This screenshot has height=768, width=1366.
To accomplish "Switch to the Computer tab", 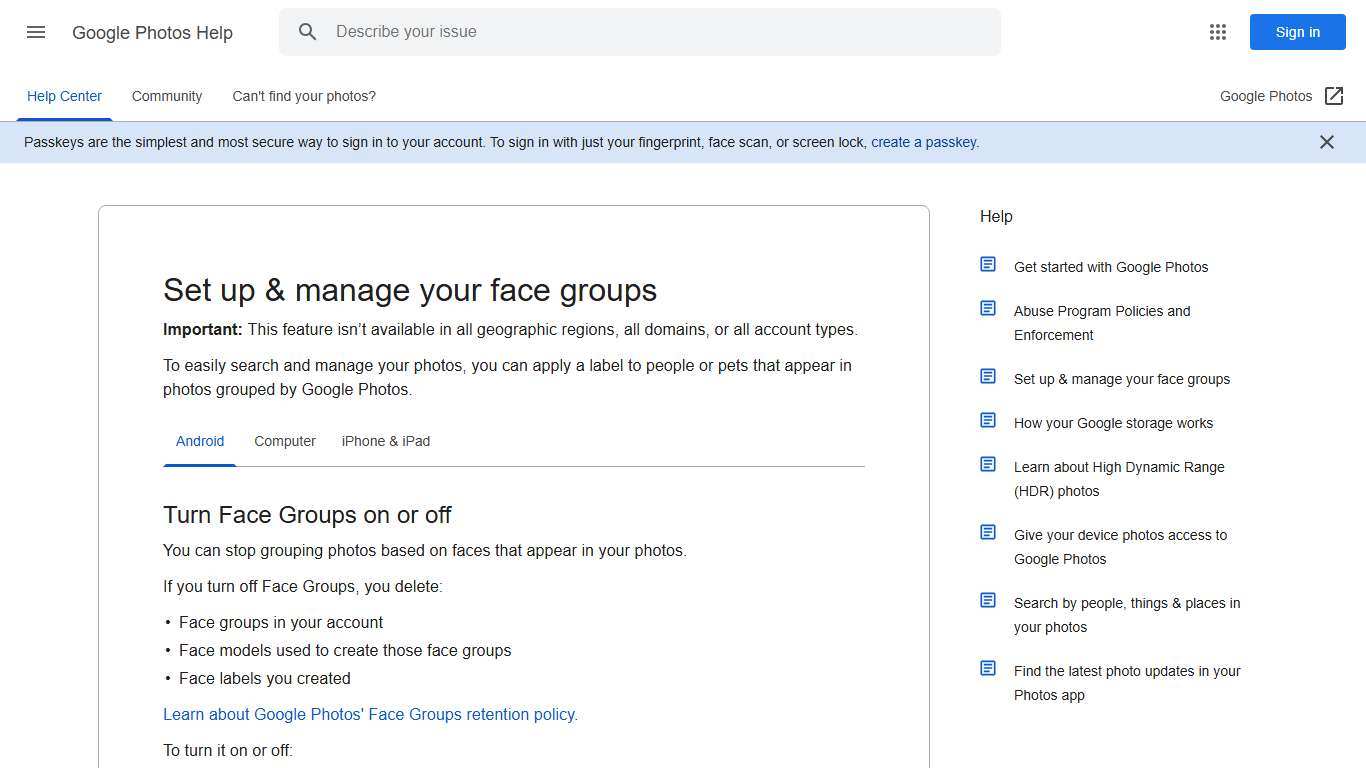I will [x=285, y=441].
